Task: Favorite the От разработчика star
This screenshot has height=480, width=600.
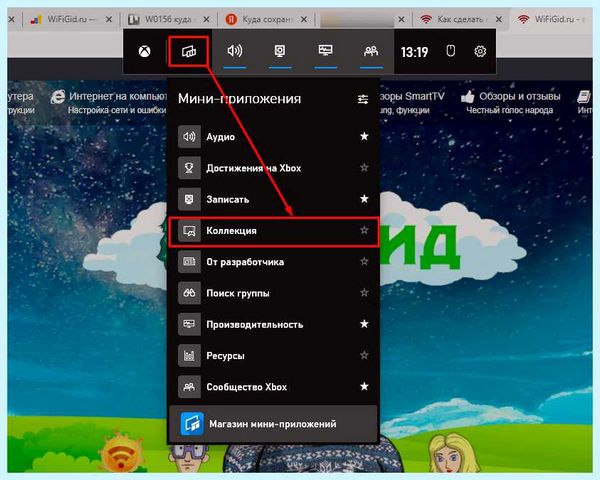Action: coord(364,261)
